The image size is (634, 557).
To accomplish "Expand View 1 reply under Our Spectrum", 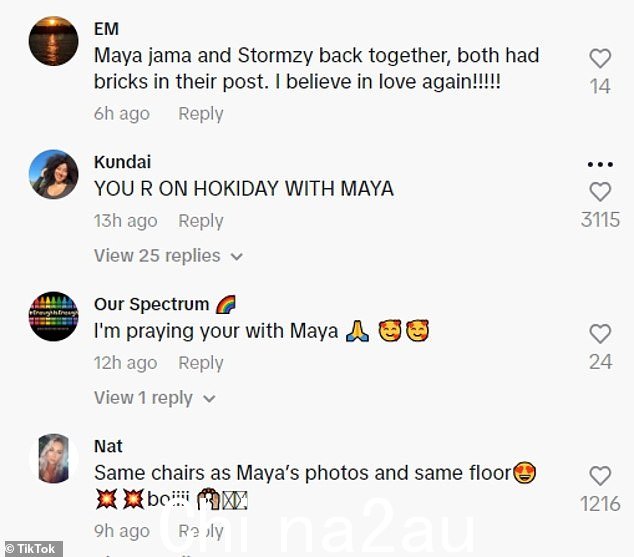I will click(154, 398).
